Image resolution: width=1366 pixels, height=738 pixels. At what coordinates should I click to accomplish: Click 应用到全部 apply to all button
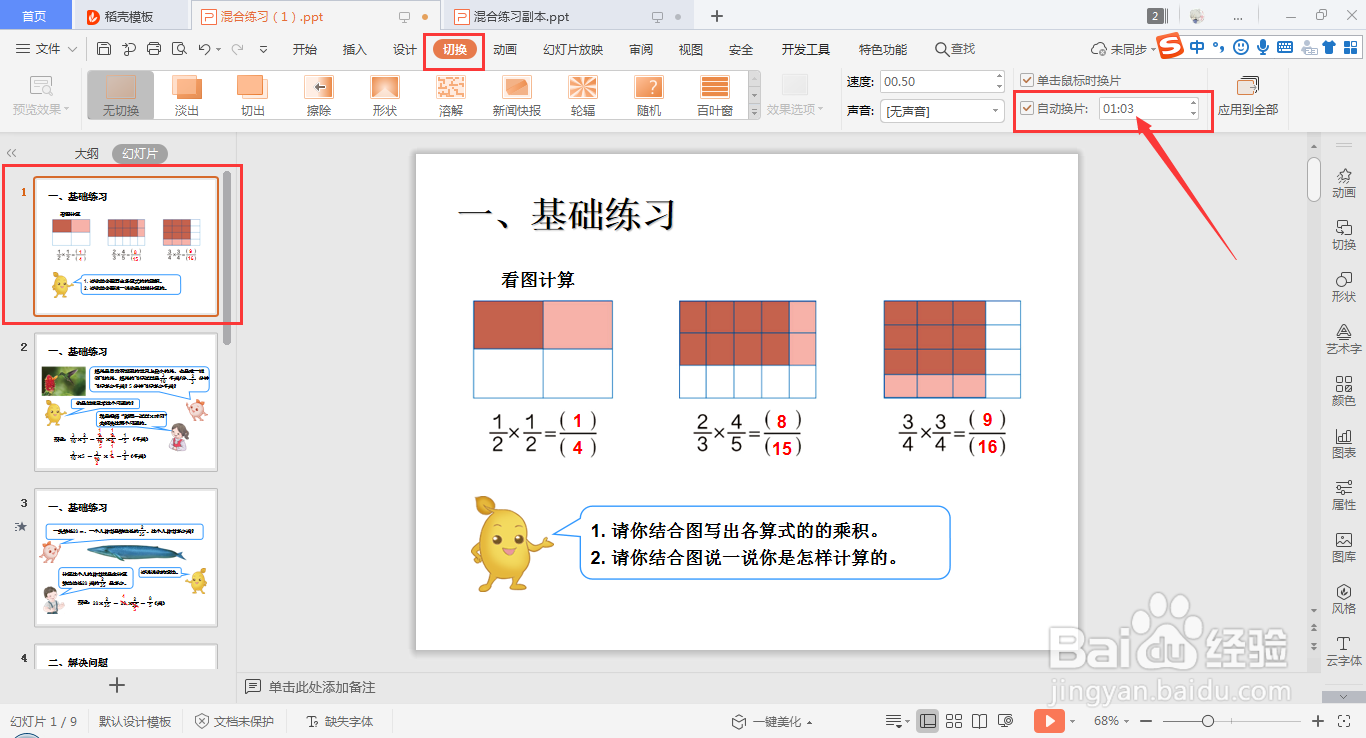1248,95
